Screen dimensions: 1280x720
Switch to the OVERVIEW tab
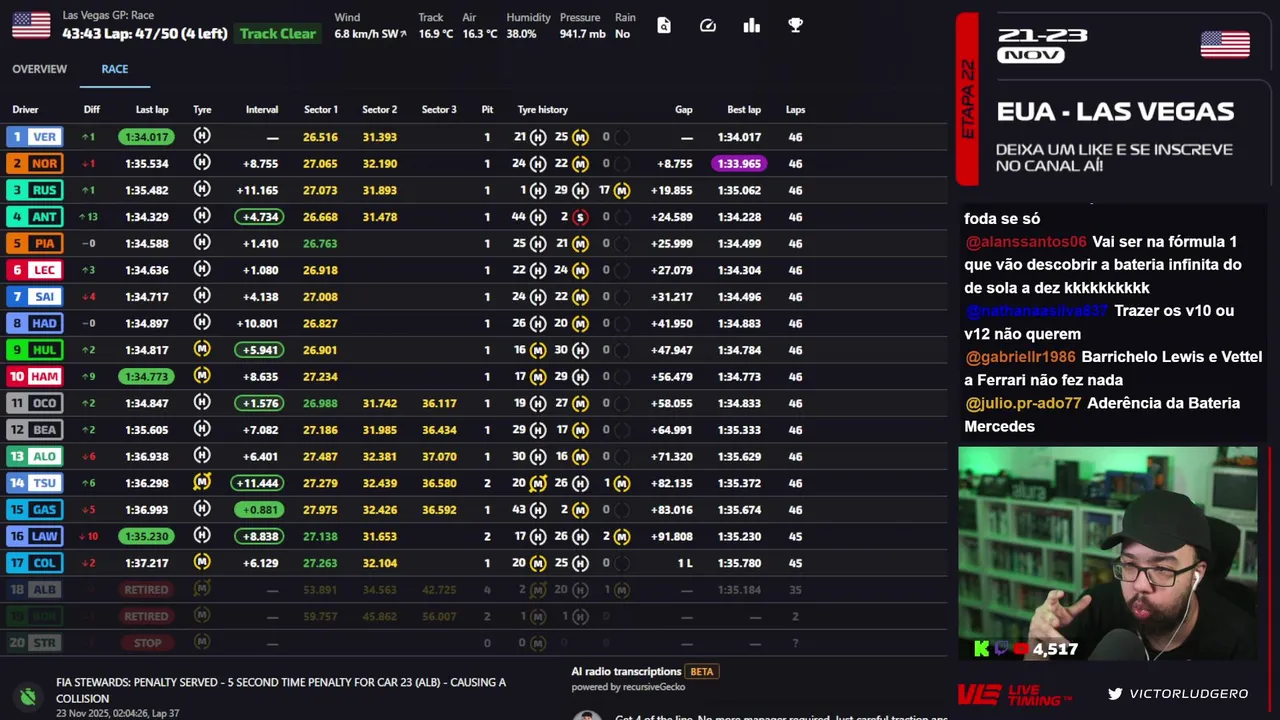click(39, 69)
